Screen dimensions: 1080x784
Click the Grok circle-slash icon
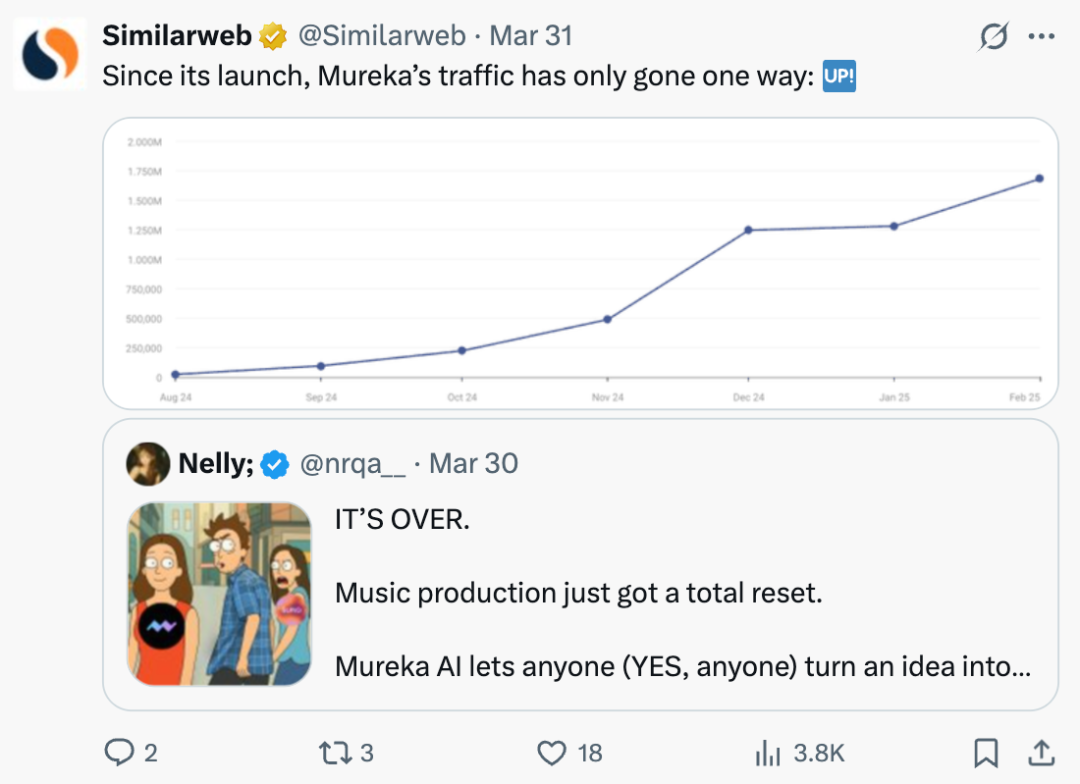994,37
